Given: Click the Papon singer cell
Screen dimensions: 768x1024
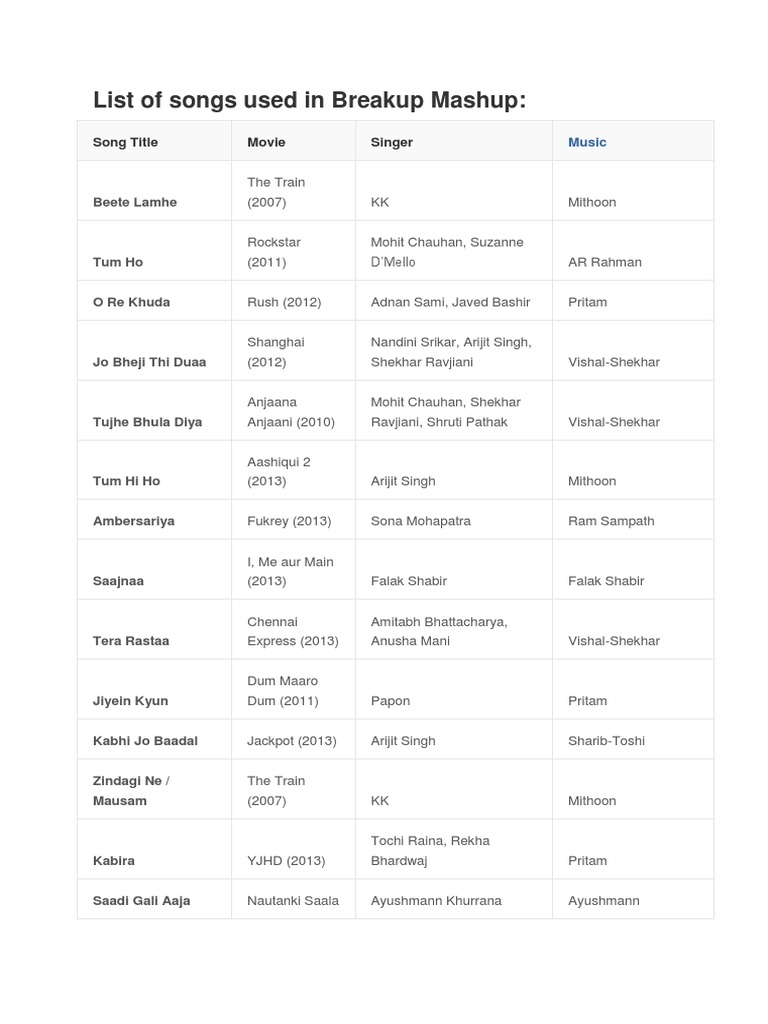Looking at the screenshot, I should click(x=390, y=701).
